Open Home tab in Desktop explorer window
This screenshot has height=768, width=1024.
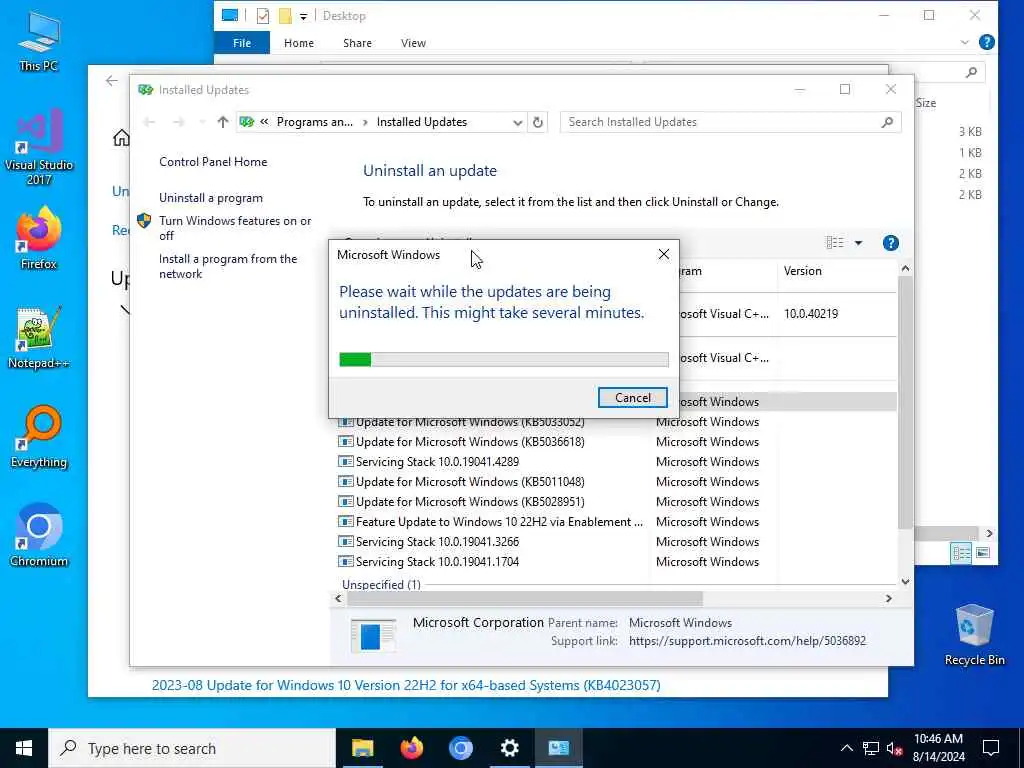tap(298, 43)
